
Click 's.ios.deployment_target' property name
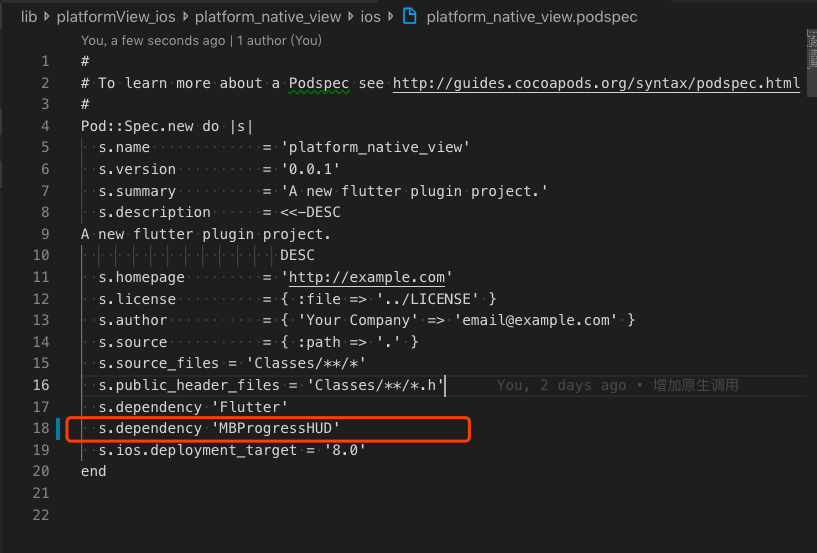[x=197, y=450]
